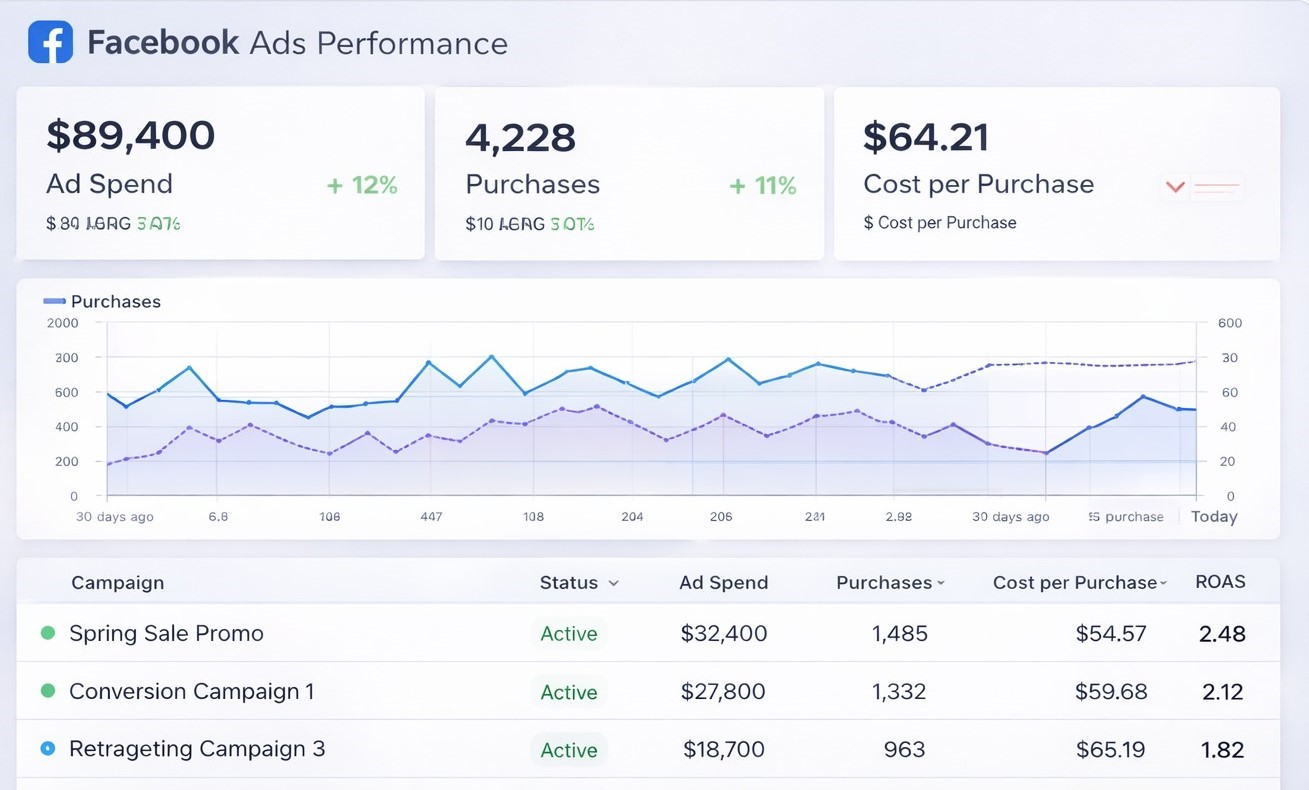1309x790 pixels.
Task: Sort by the Campaign column header
Action: (117, 583)
